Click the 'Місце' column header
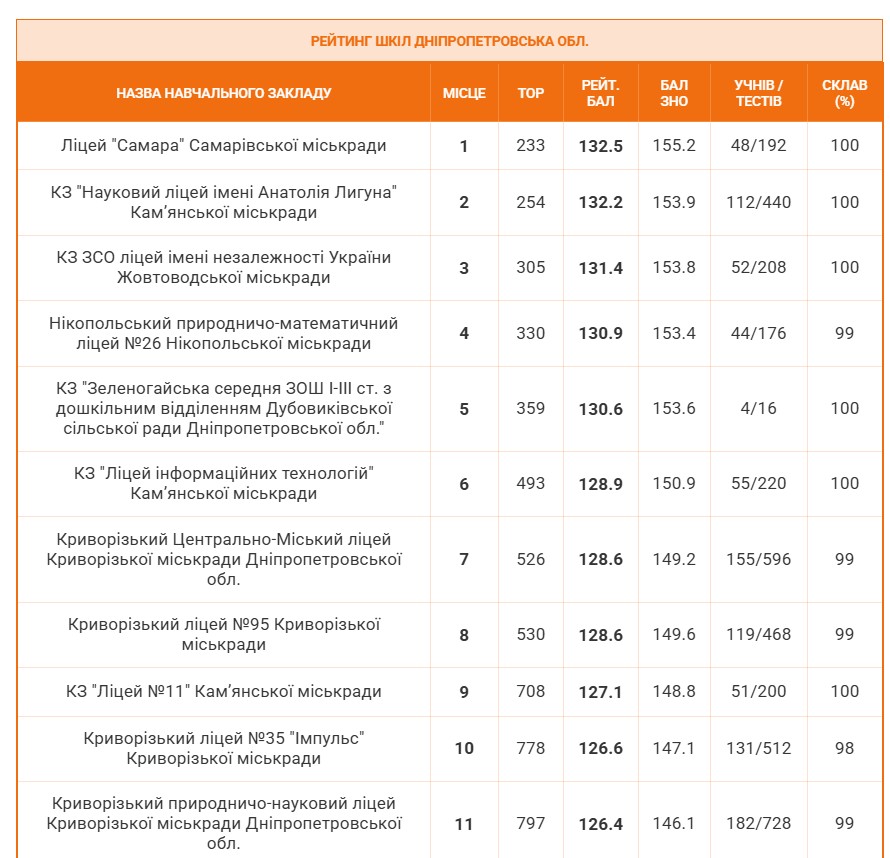This screenshot has width=890, height=858. pyautogui.click(x=464, y=93)
